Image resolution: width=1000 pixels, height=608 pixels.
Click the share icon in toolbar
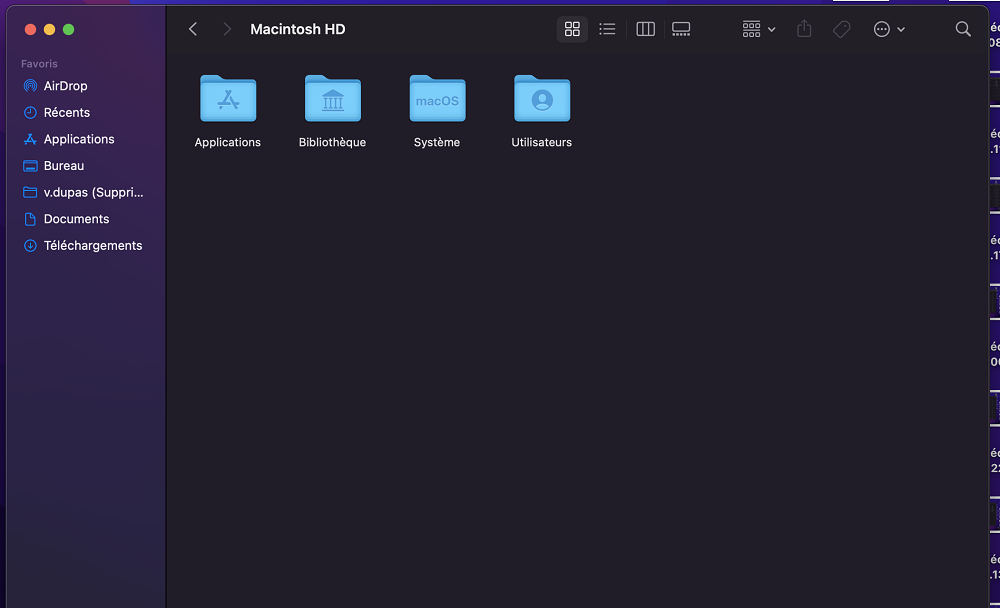pos(804,29)
